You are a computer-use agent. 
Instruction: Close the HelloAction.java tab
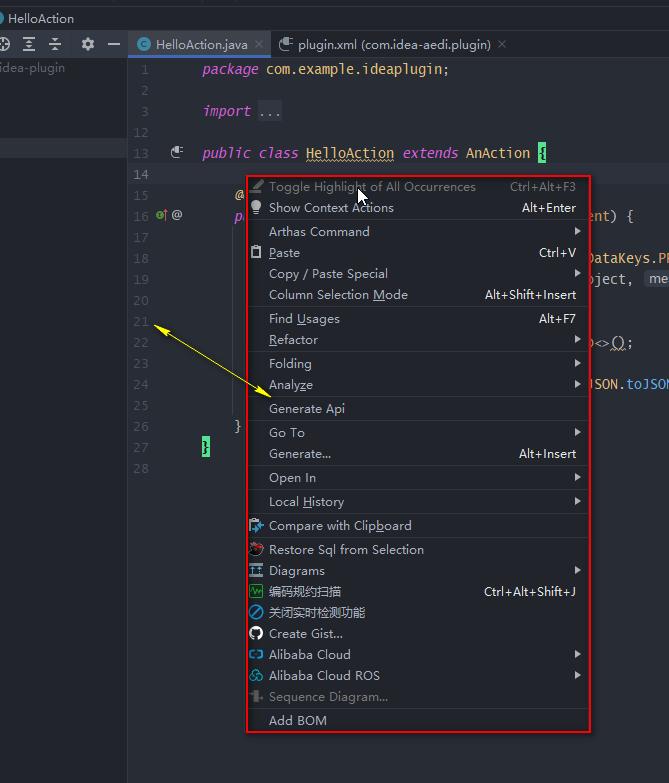point(259,44)
